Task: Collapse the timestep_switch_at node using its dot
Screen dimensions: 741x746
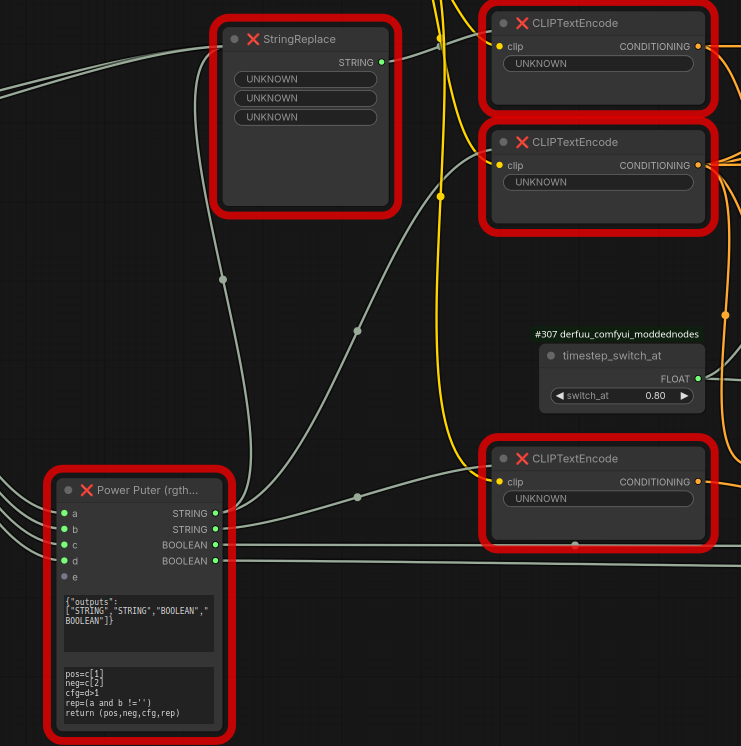Action: click(x=551, y=355)
